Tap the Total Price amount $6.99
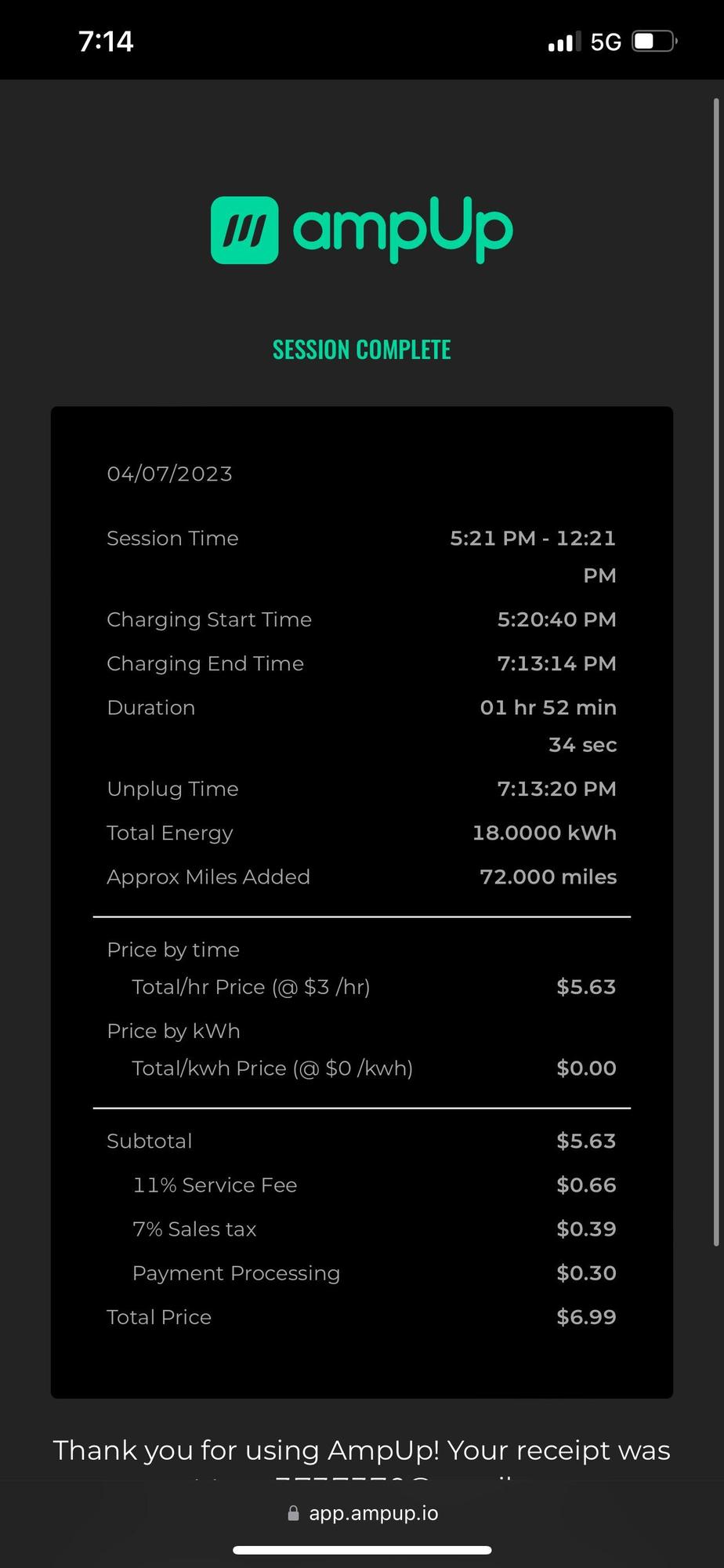Image resolution: width=724 pixels, height=1568 pixels. [x=586, y=1317]
